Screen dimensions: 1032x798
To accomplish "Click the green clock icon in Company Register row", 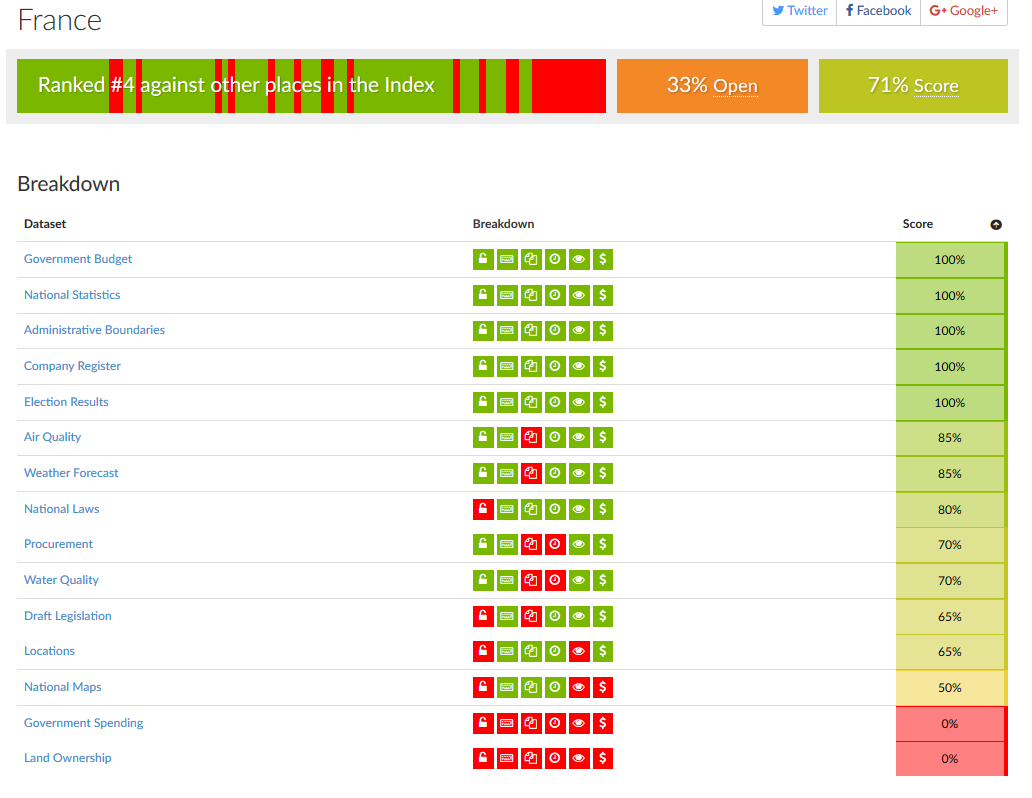I will (555, 366).
